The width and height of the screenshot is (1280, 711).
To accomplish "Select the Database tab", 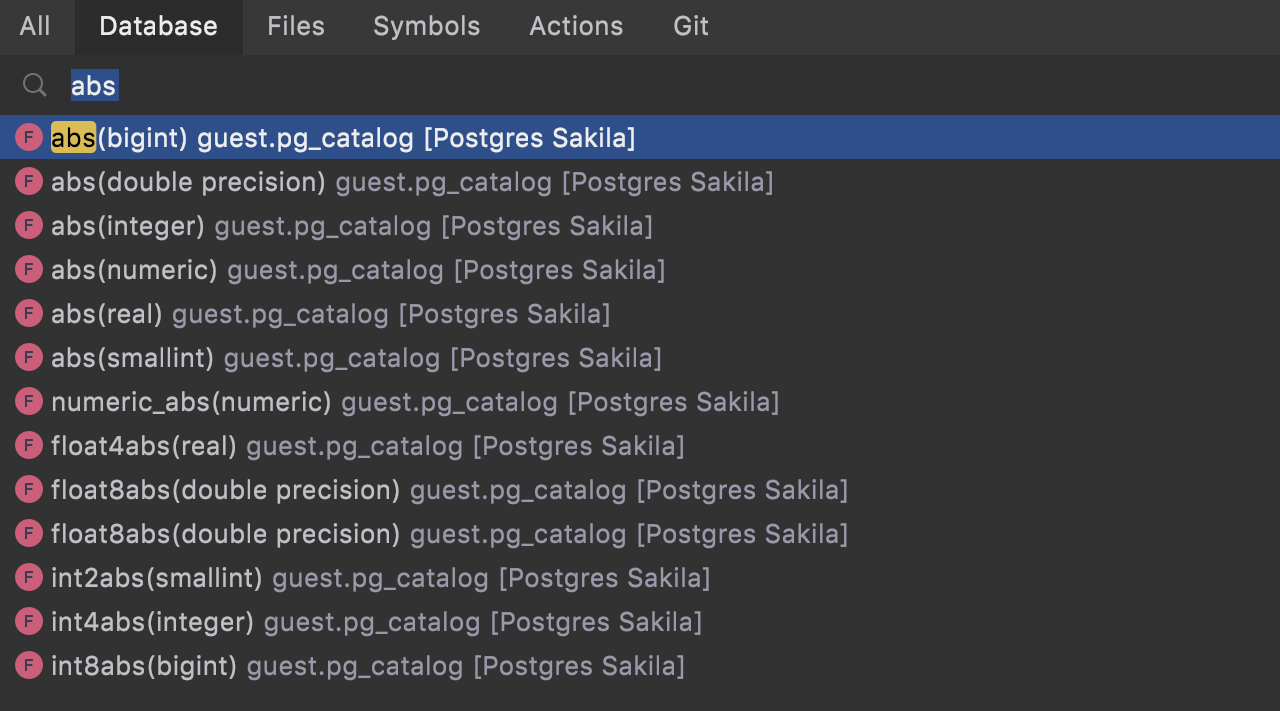I will click(x=158, y=26).
